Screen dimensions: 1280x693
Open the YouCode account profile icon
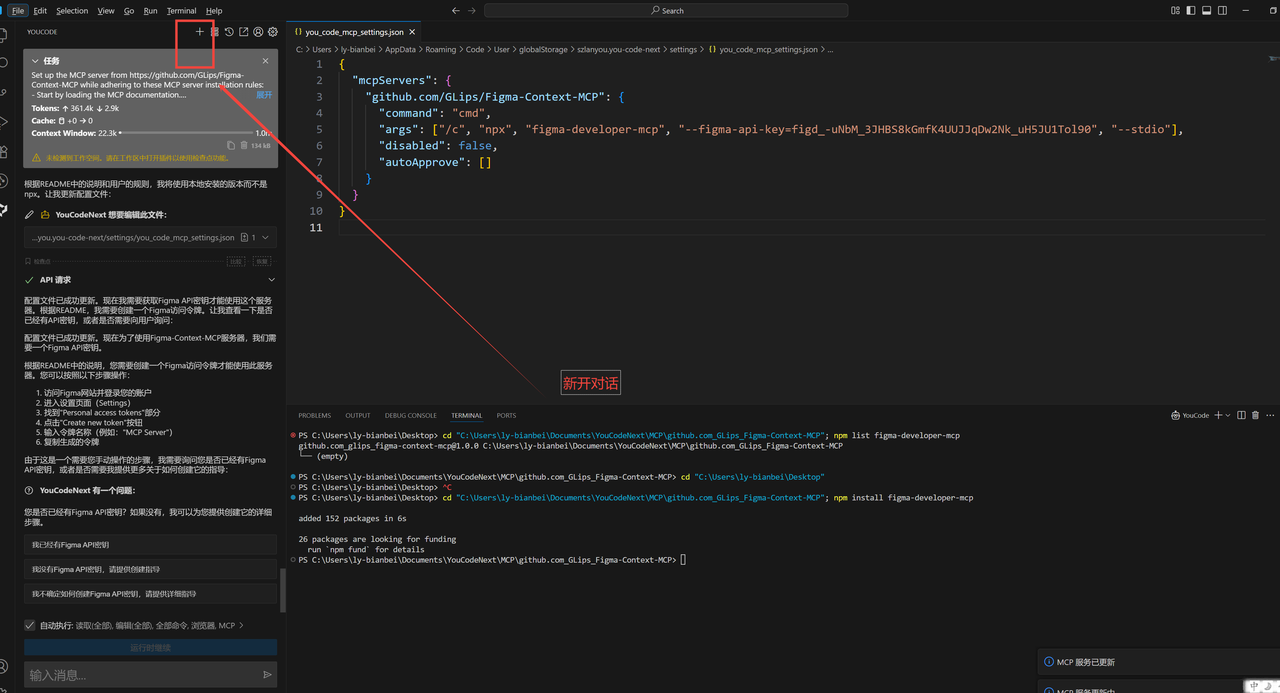(258, 32)
